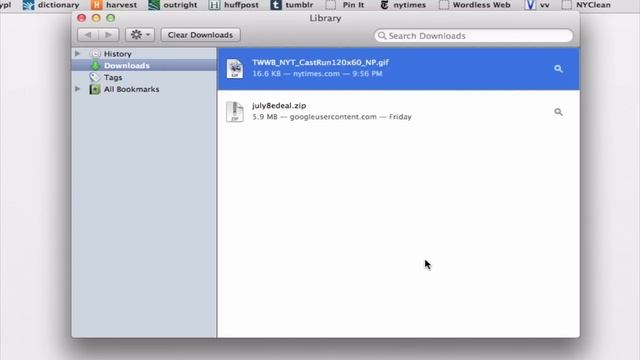
Task: Select file name TWWB_NYT_CastRun120x60_NP.gif
Action: pos(320,62)
